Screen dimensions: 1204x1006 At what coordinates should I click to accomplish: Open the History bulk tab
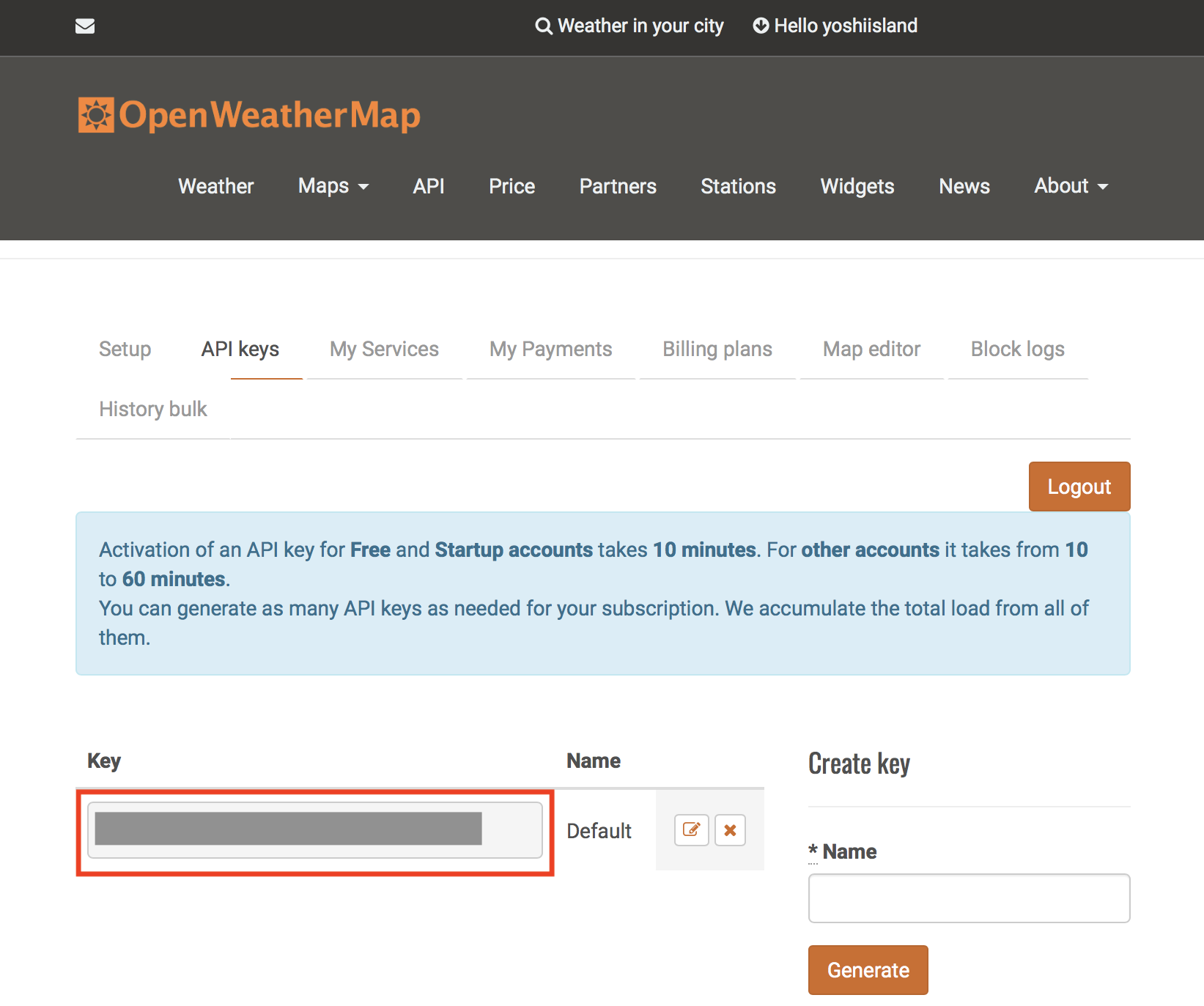coord(153,409)
